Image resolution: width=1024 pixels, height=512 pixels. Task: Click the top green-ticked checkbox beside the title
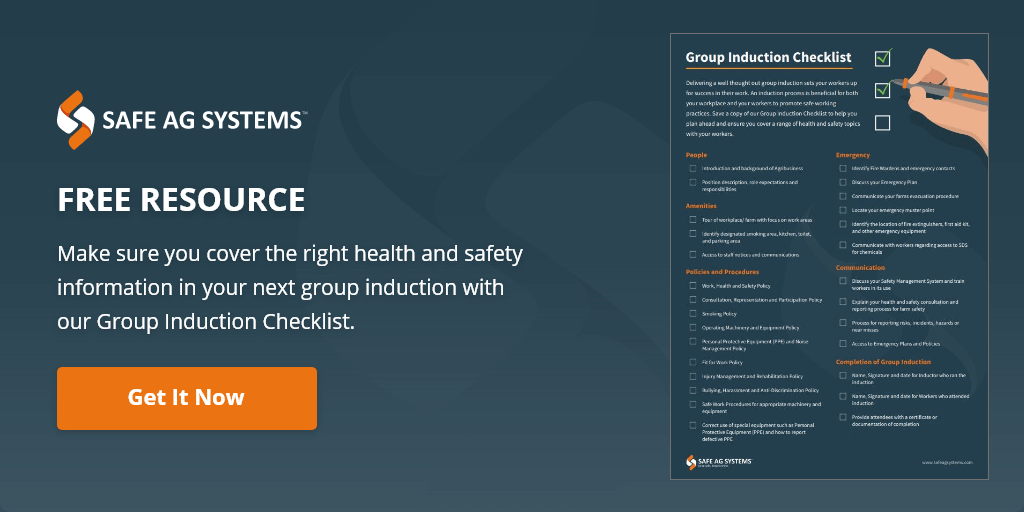pyautogui.click(x=882, y=58)
